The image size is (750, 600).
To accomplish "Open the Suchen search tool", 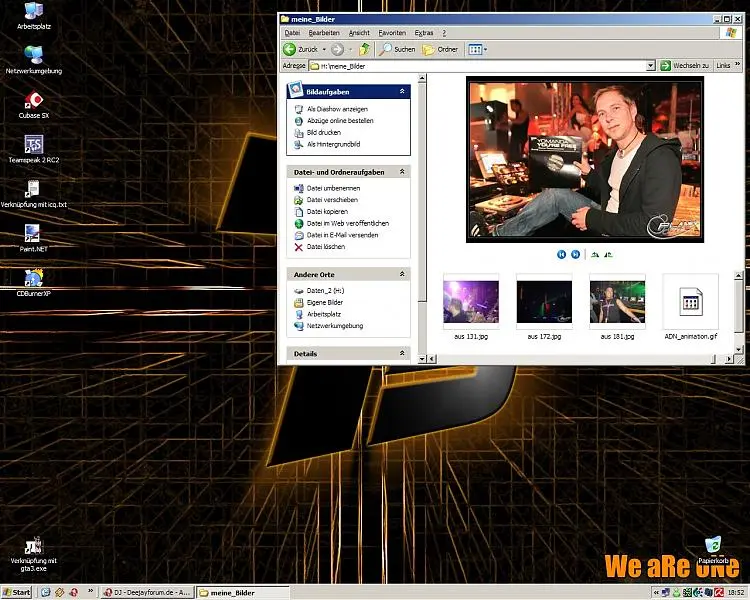I will tap(397, 49).
